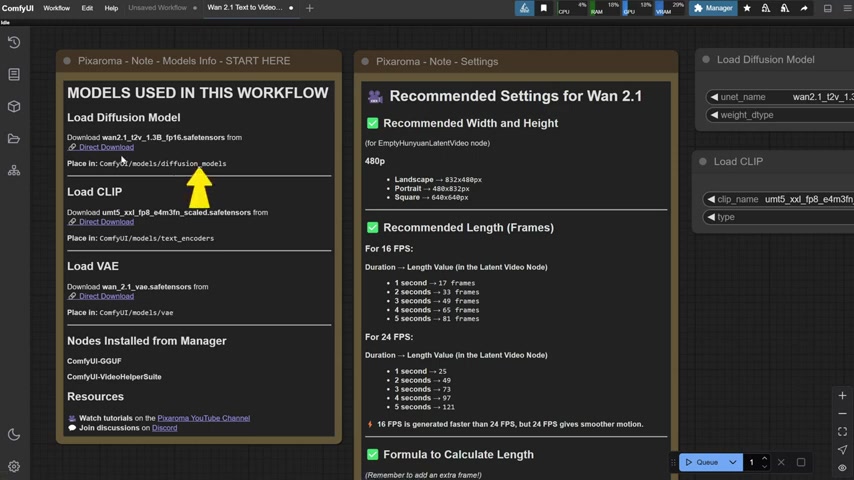The height and width of the screenshot is (480, 854).
Task: Click '5 seconds → 81 frames' list row
Action: coord(437,319)
